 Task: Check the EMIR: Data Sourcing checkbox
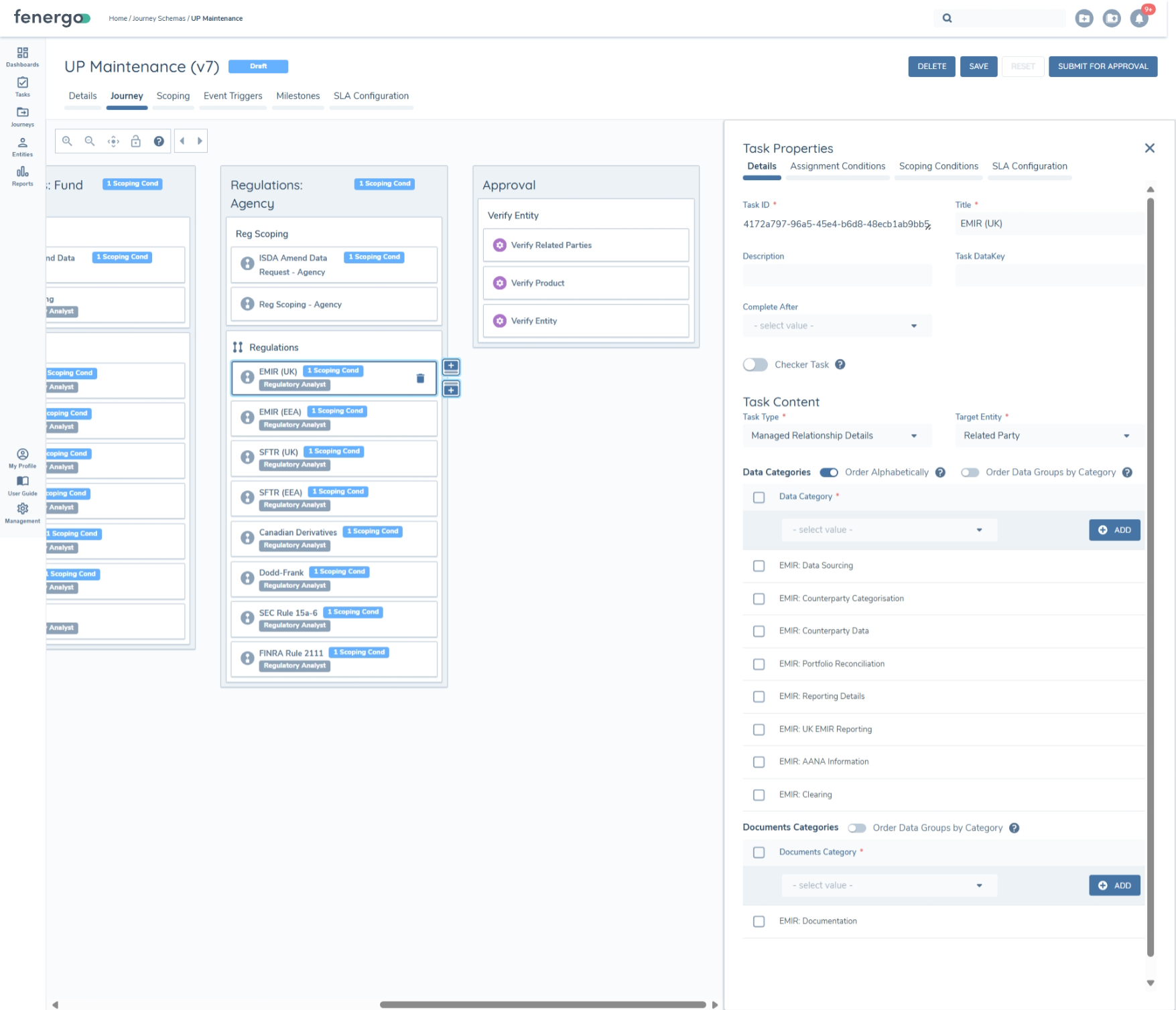click(x=759, y=565)
